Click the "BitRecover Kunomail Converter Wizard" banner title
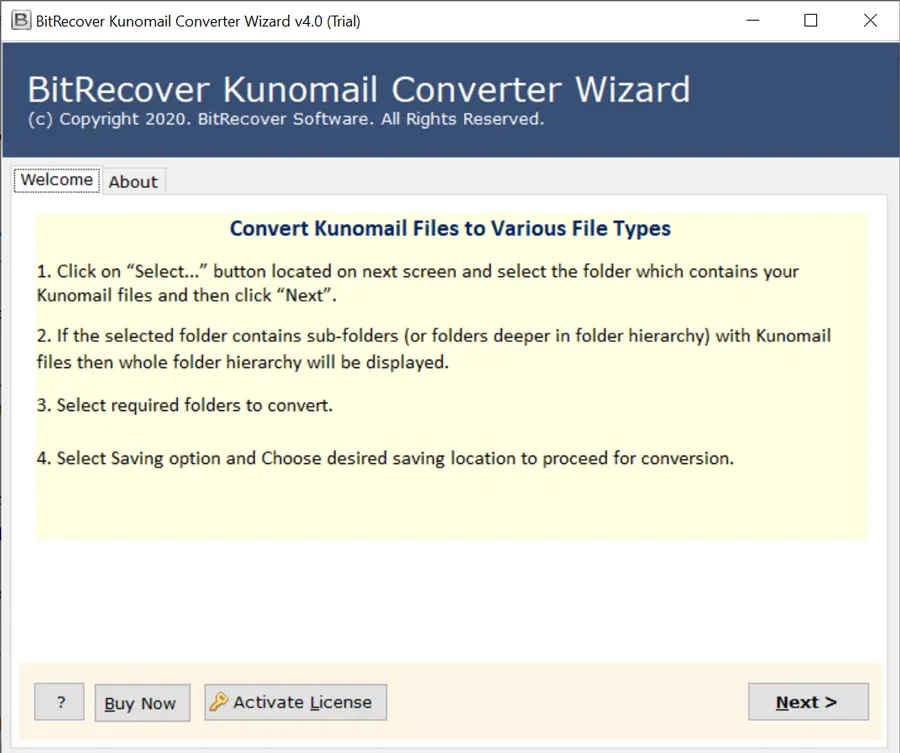Screen dimensions: 900x753 pos(359,89)
